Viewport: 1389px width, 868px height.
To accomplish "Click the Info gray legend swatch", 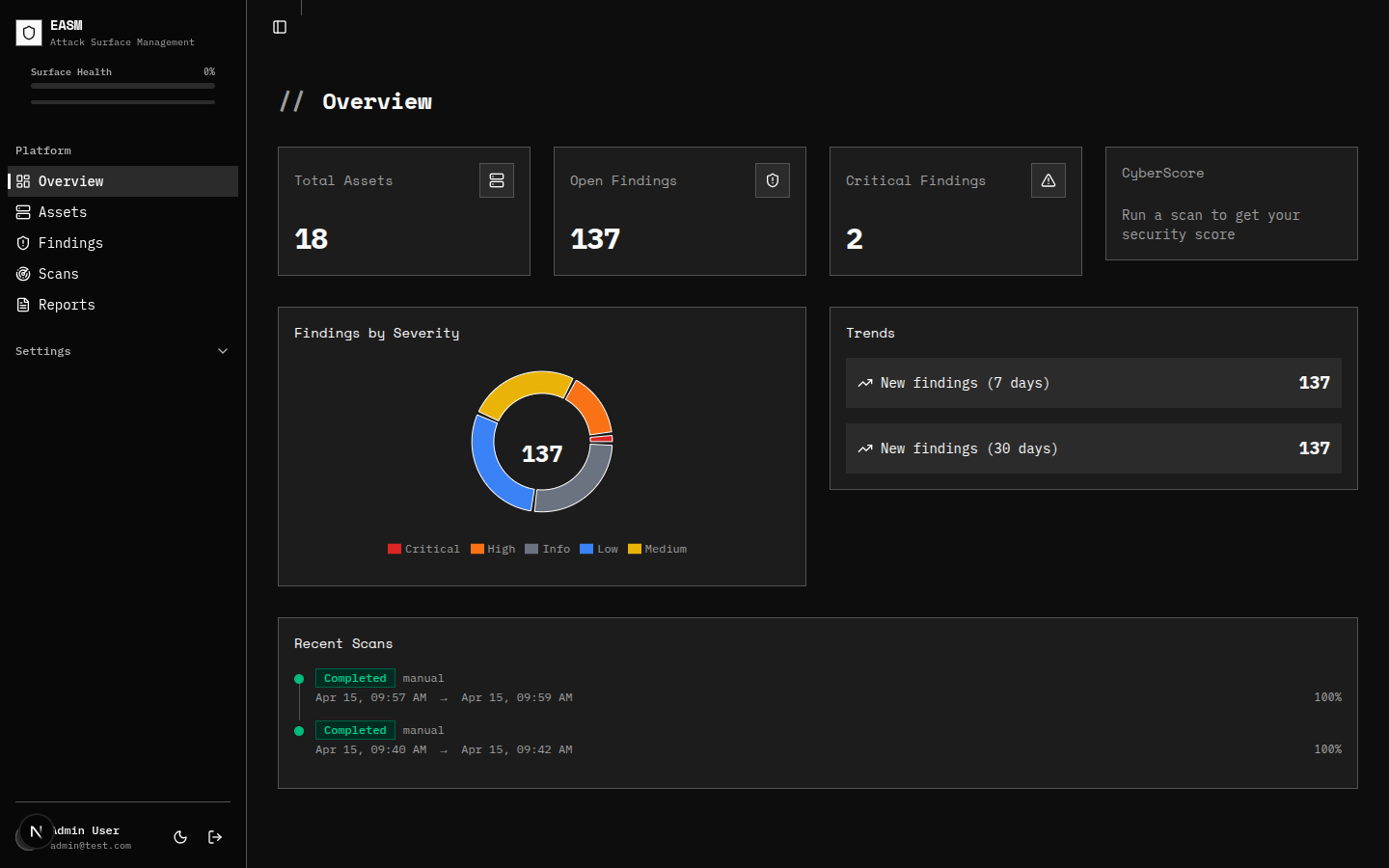I will tap(531, 549).
